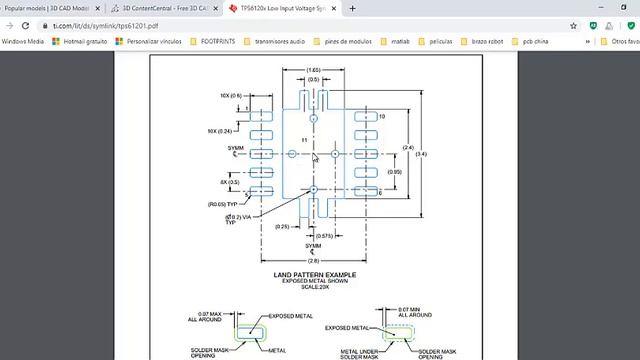View site security lock information
This screenshot has height=360, width=640.
tap(45, 26)
